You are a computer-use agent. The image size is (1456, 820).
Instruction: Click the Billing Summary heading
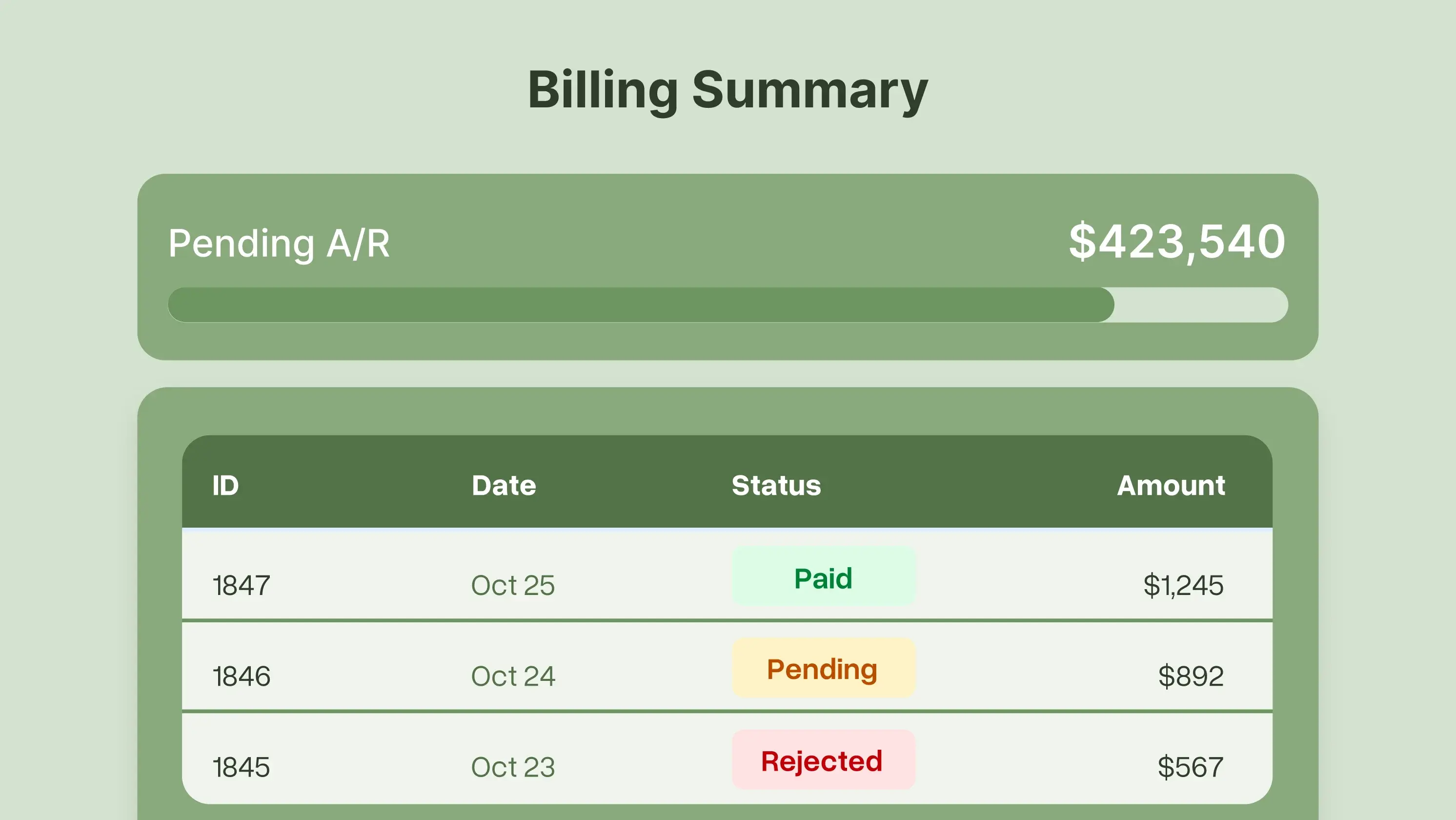pos(728,90)
